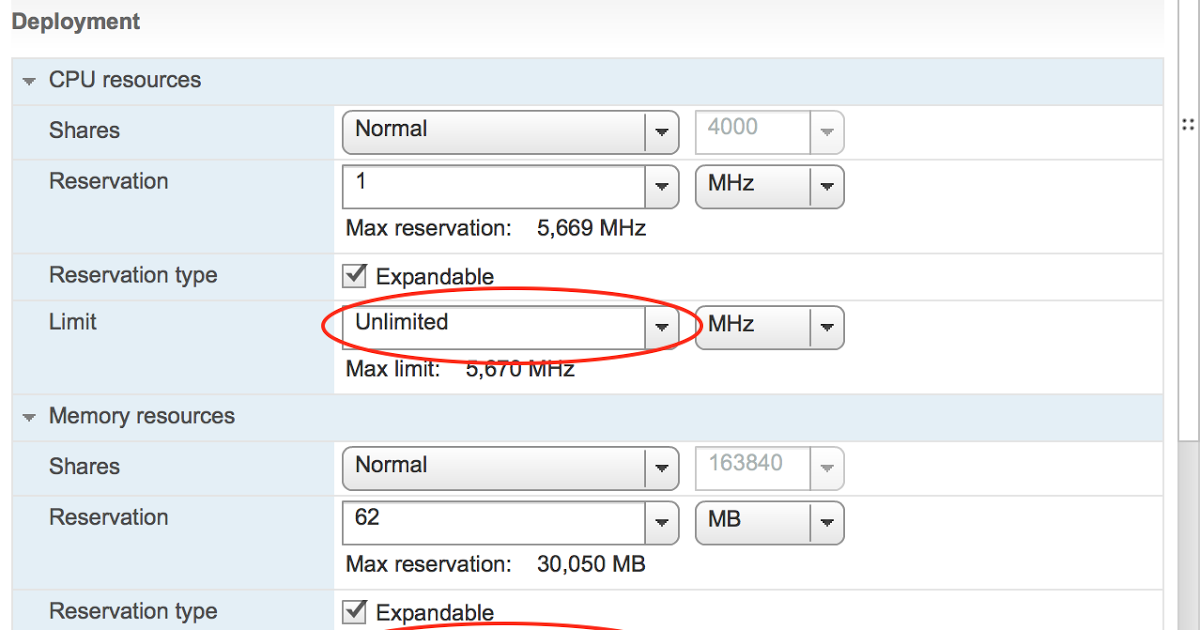Click the panel resize grip handle
This screenshot has width=1200, height=630.
[x=1188, y=125]
